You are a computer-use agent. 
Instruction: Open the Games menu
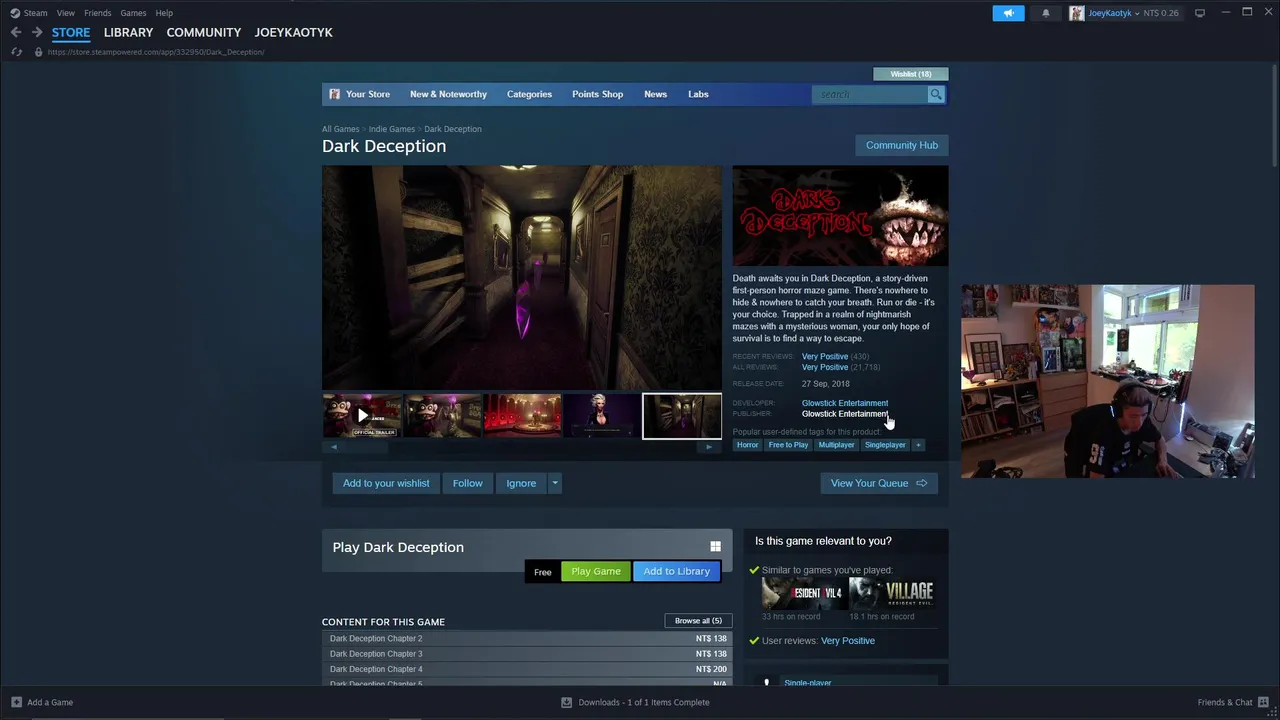133,13
